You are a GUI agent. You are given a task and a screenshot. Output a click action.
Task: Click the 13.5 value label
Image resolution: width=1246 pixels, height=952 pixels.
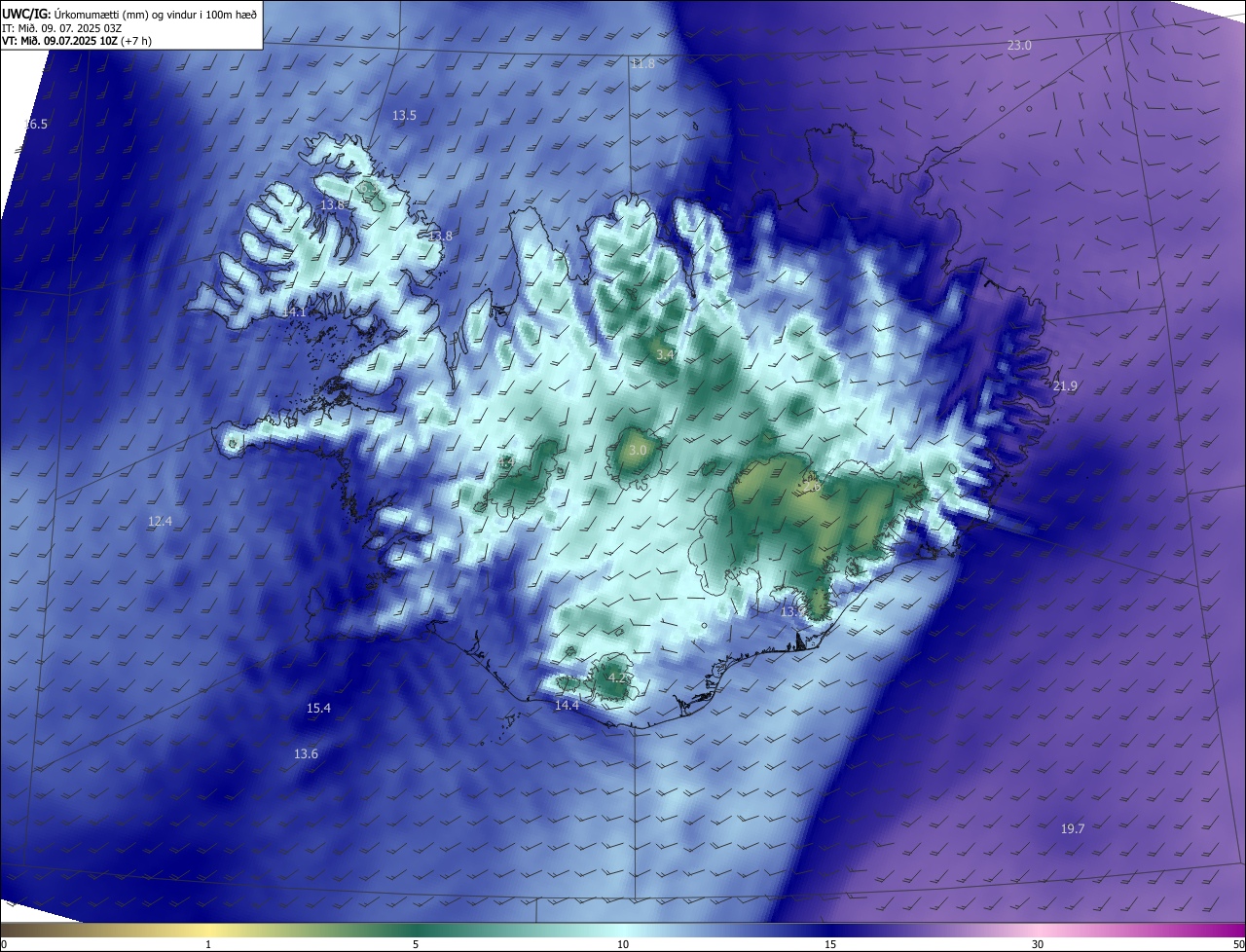click(404, 115)
